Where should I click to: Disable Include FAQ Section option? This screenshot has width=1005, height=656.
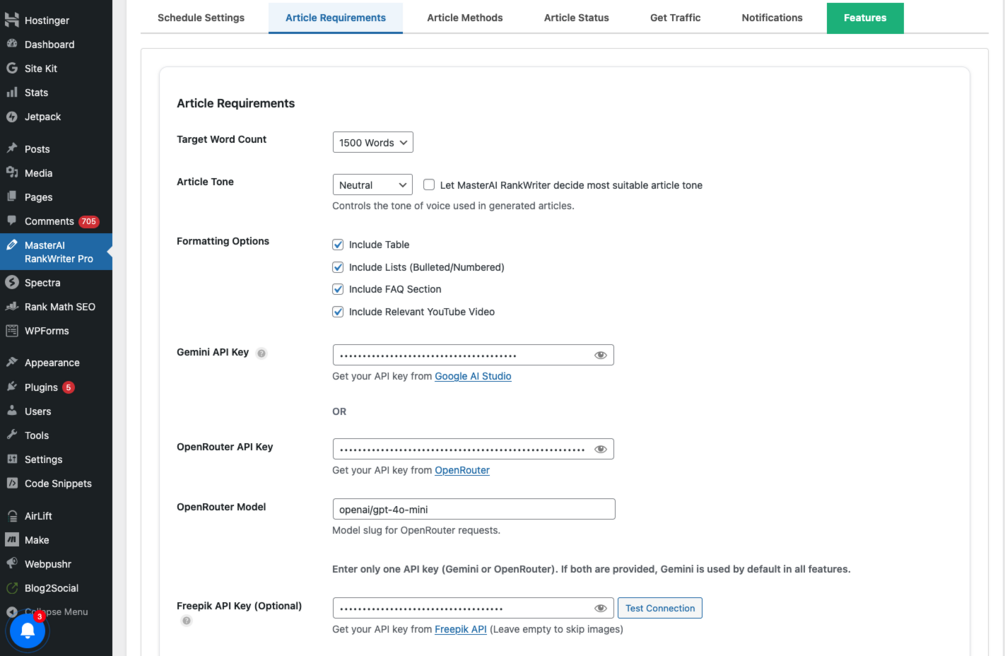point(338,289)
